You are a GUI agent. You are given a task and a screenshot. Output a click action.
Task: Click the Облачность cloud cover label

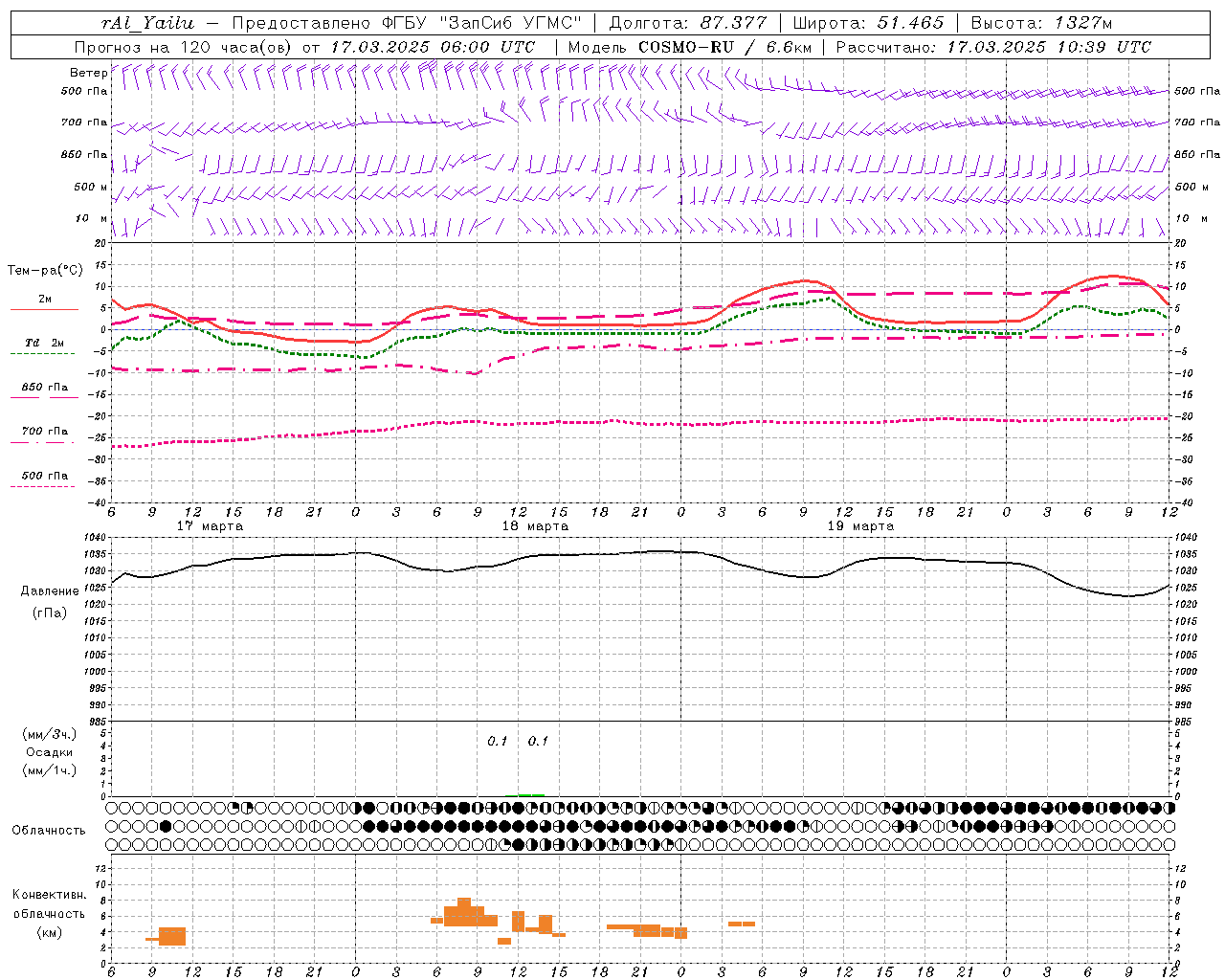point(49,831)
